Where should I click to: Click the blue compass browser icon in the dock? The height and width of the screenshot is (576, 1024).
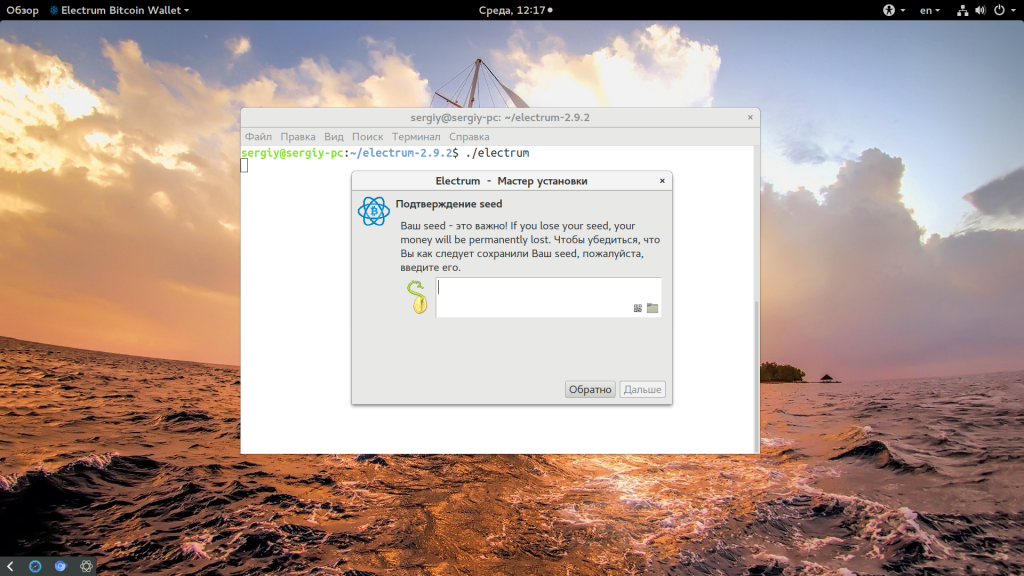click(35, 566)
